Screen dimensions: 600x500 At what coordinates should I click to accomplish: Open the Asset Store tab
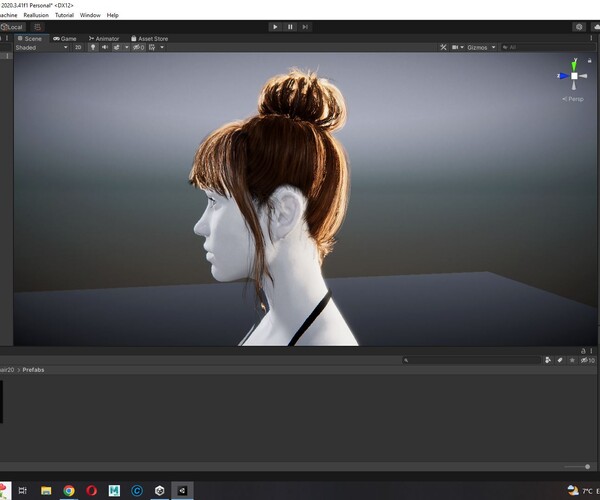click(150, 39)
